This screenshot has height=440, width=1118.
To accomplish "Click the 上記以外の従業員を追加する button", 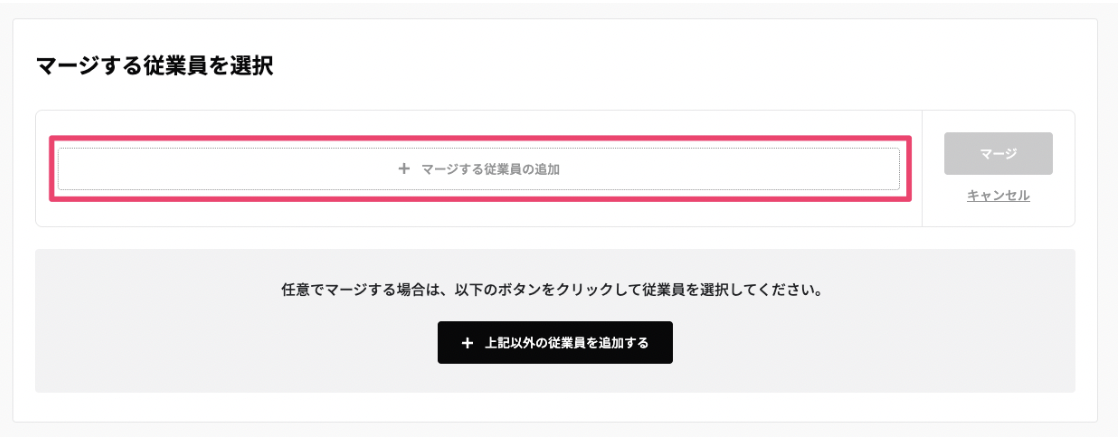I will tap(555, 342).
